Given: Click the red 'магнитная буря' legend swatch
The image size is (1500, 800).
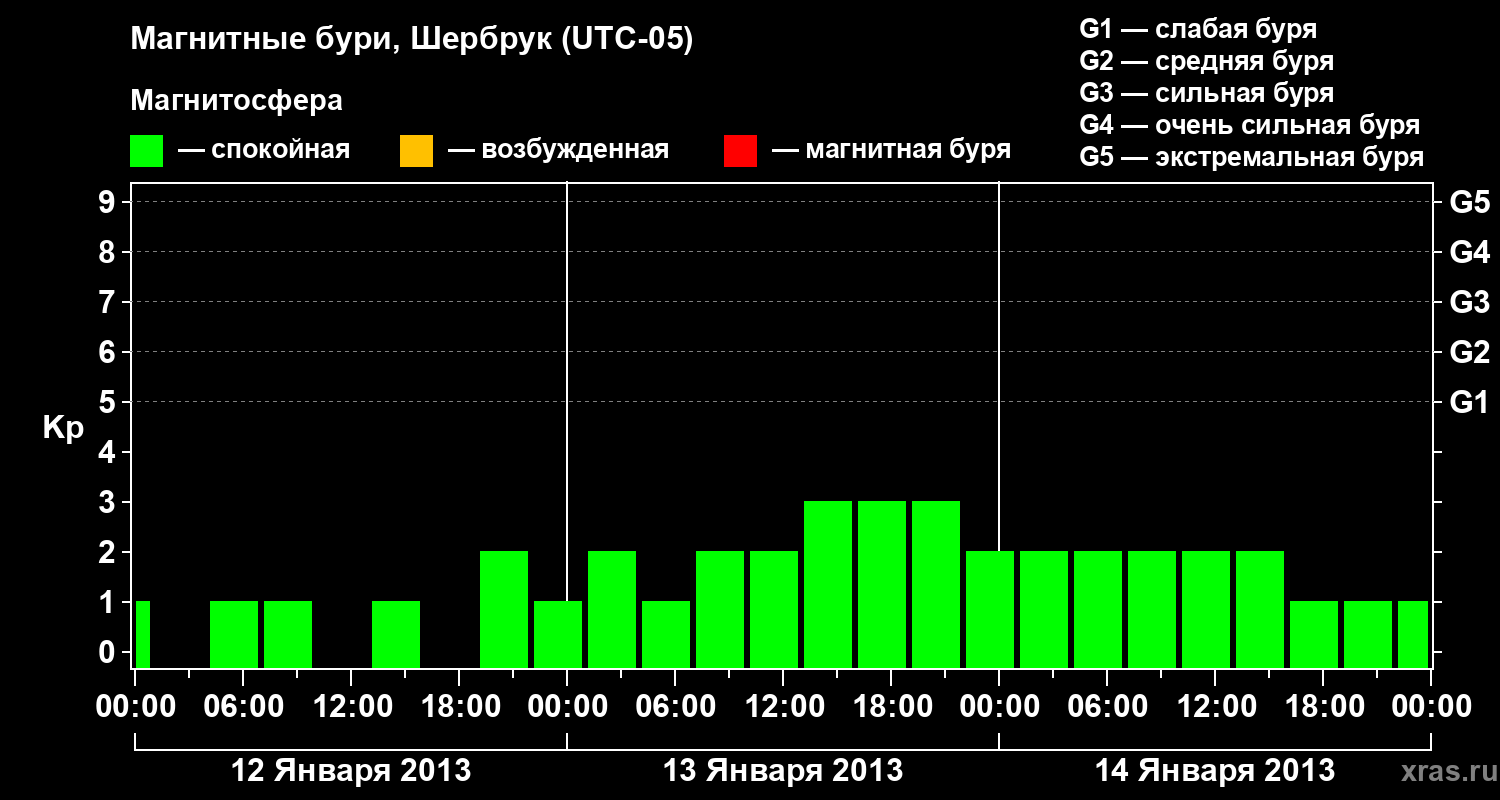Looking at the screenshot, I should pos(740,151).
